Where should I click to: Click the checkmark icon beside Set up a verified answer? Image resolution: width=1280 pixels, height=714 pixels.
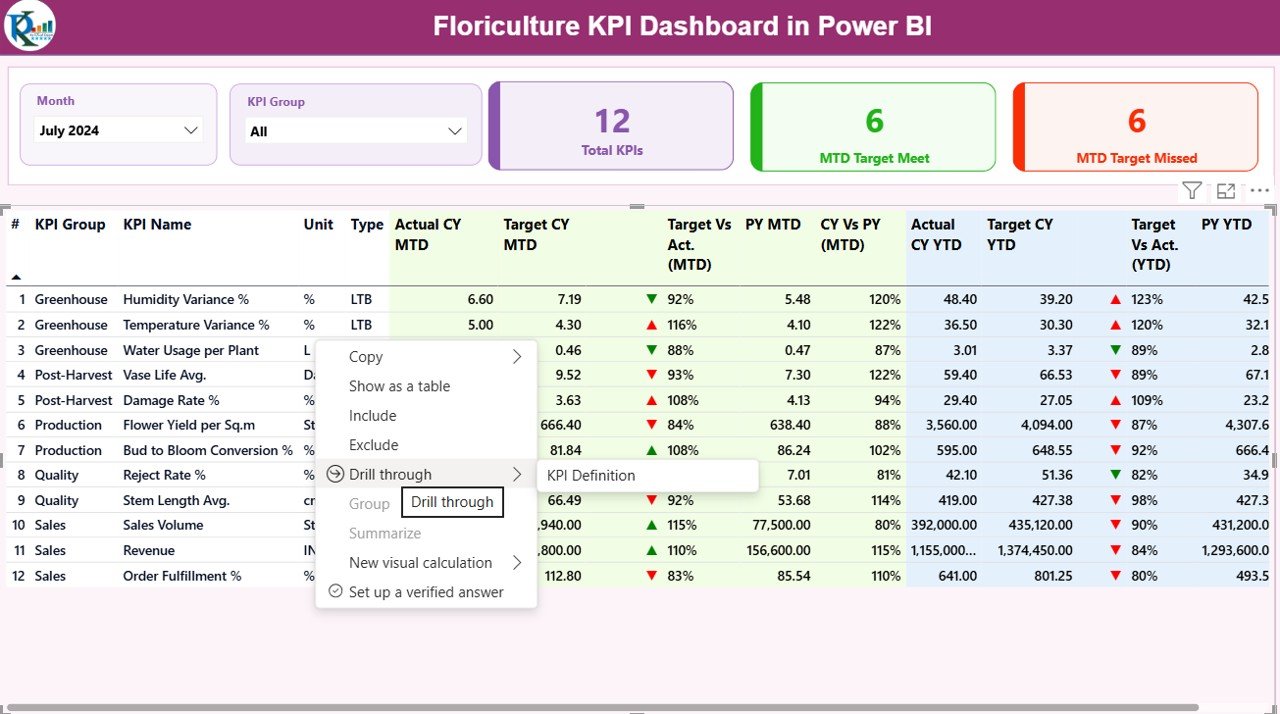point(335,591)
